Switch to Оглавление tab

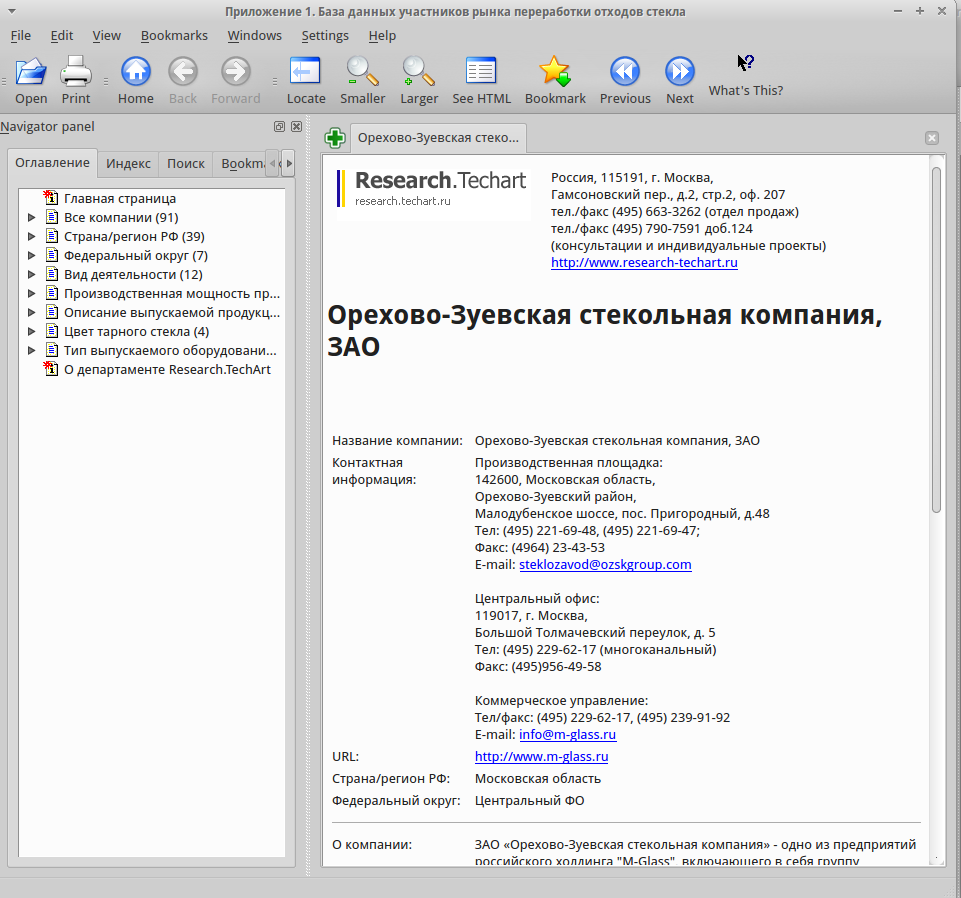52,162
